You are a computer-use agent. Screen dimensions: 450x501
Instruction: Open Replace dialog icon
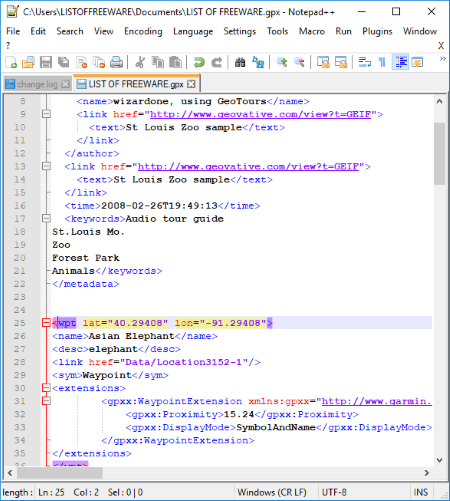point(258,62)
